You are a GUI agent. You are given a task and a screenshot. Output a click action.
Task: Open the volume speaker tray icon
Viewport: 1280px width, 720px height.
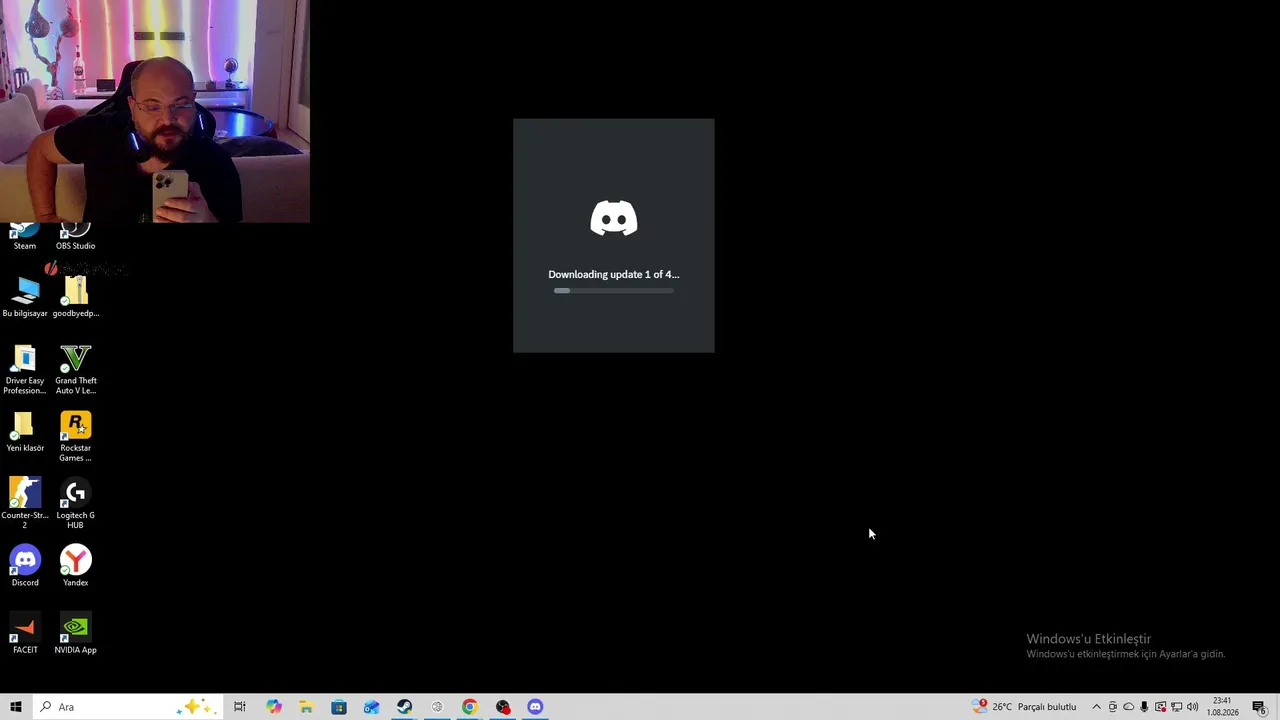[1192, 707]
